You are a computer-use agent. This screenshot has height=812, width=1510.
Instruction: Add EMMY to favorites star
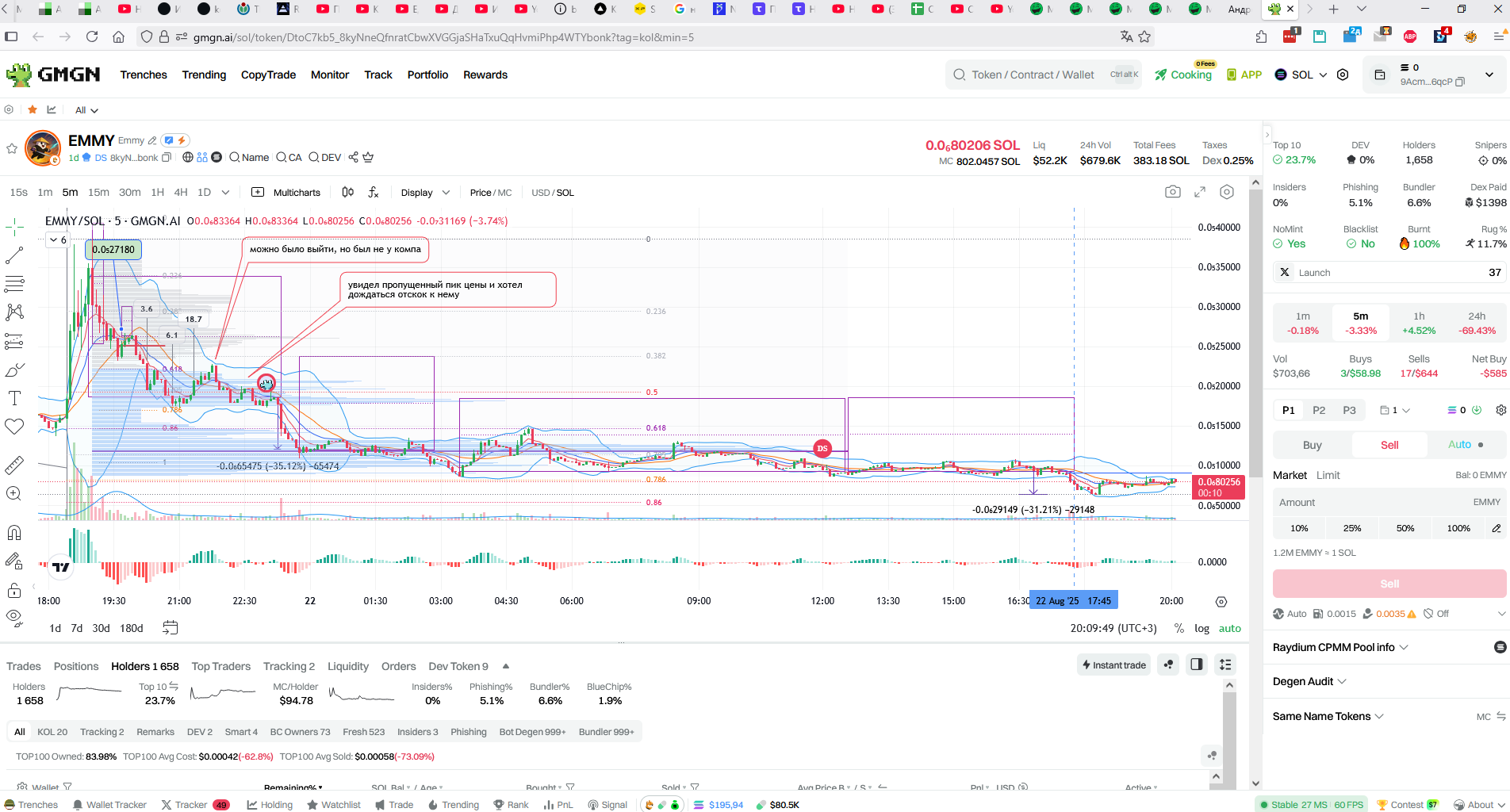pyautogui.click(x=12, y=148)
